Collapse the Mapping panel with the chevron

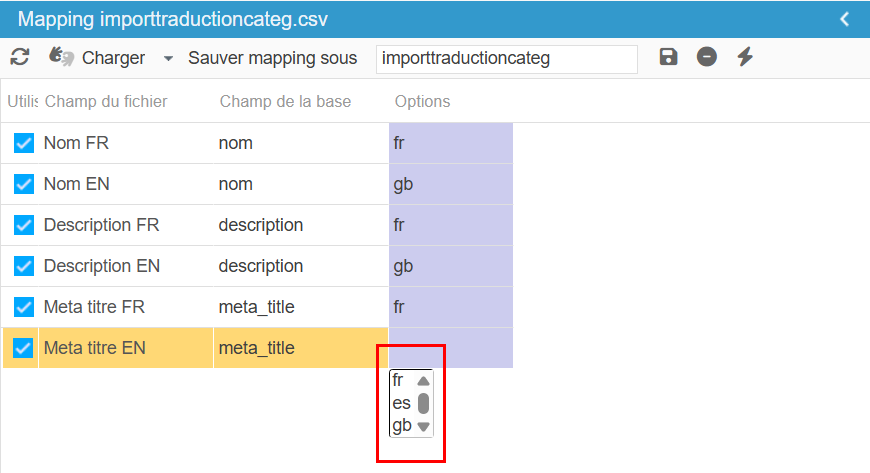pos(845,19)
